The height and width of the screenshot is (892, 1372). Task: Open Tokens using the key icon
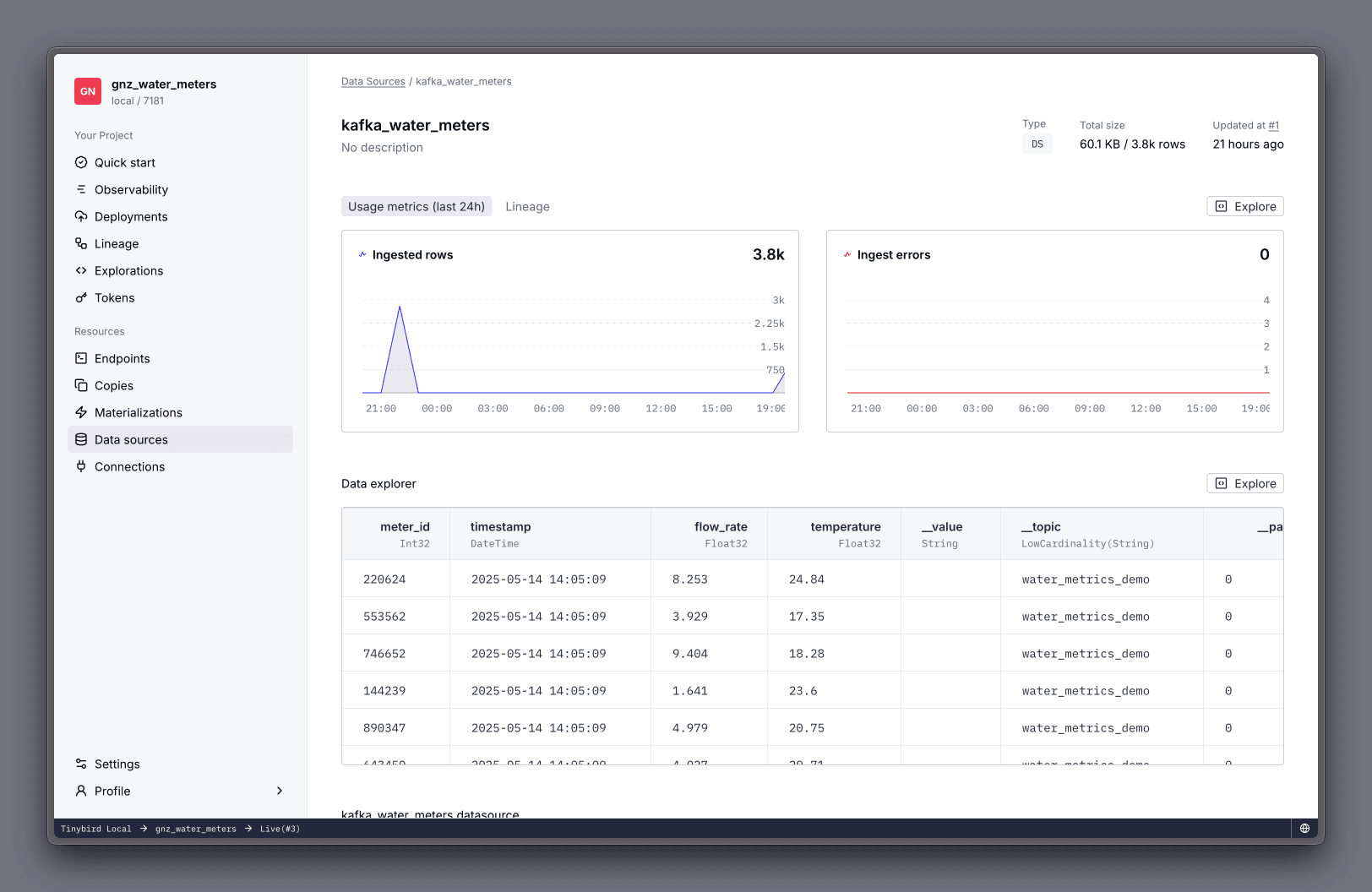[81, 297]
